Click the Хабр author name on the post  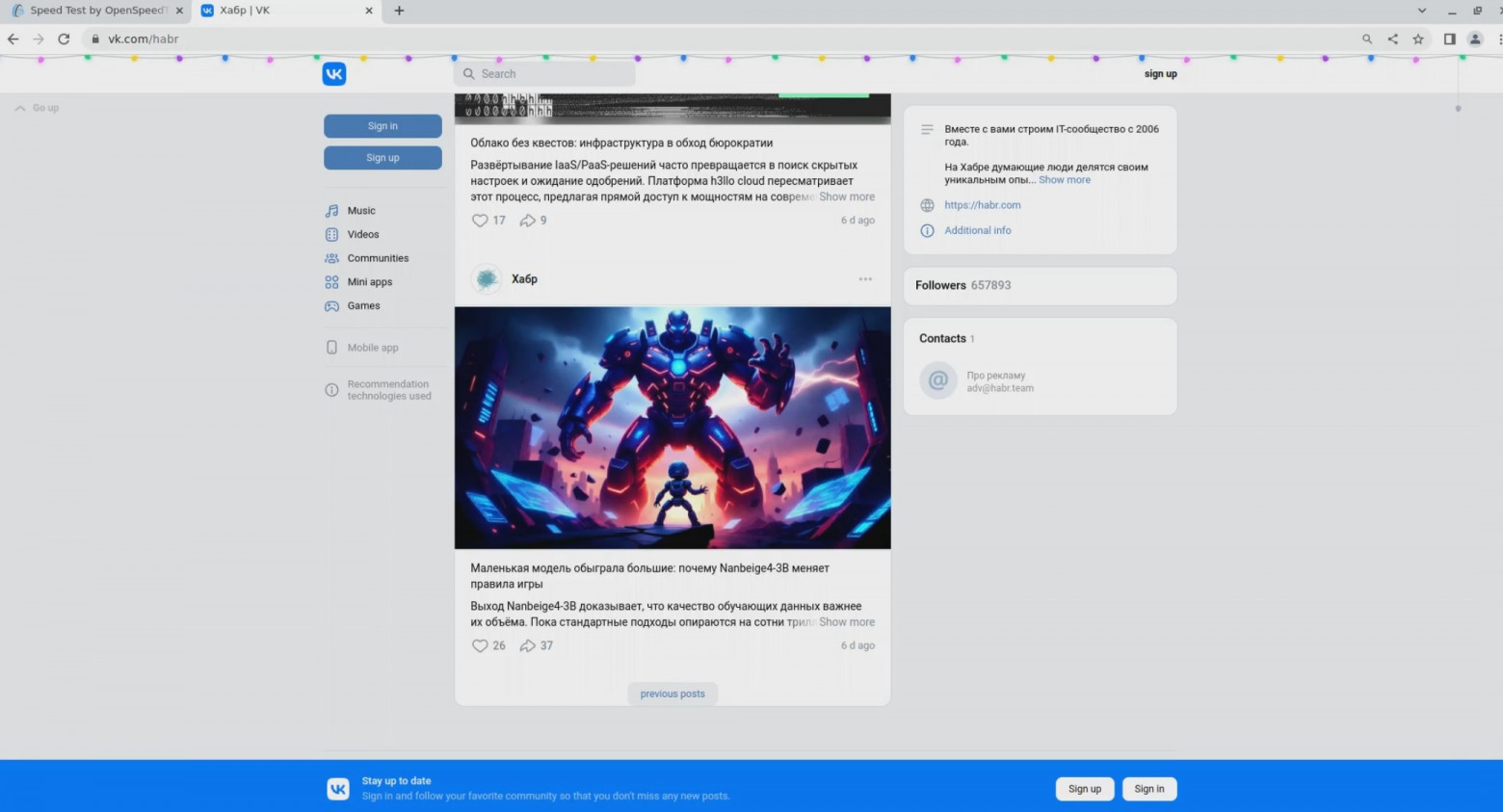(524, 279)
